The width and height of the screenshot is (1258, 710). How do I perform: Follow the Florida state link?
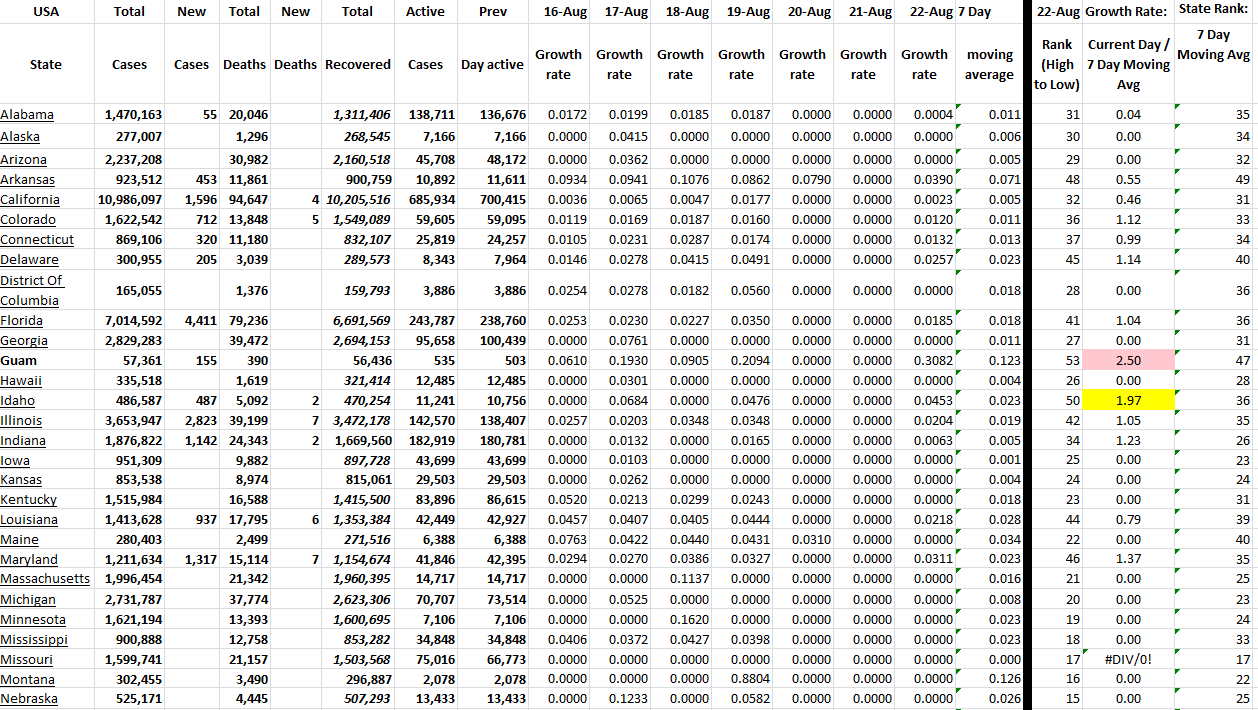(22, 321)
